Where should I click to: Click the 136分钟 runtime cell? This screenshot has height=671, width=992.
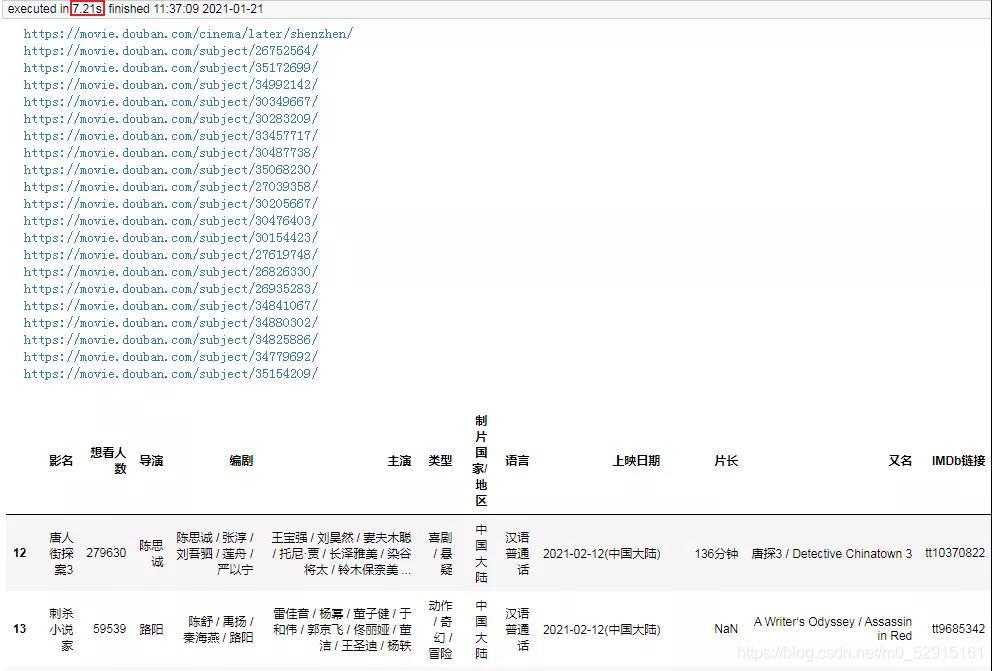coord(716,554)
